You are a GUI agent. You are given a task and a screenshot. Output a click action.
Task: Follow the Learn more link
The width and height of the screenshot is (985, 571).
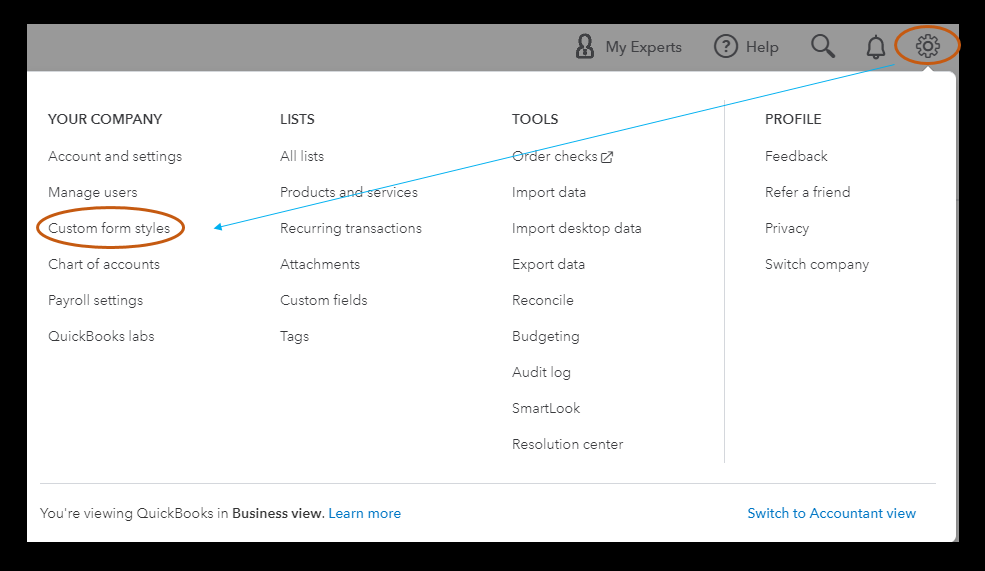point(364,513)
